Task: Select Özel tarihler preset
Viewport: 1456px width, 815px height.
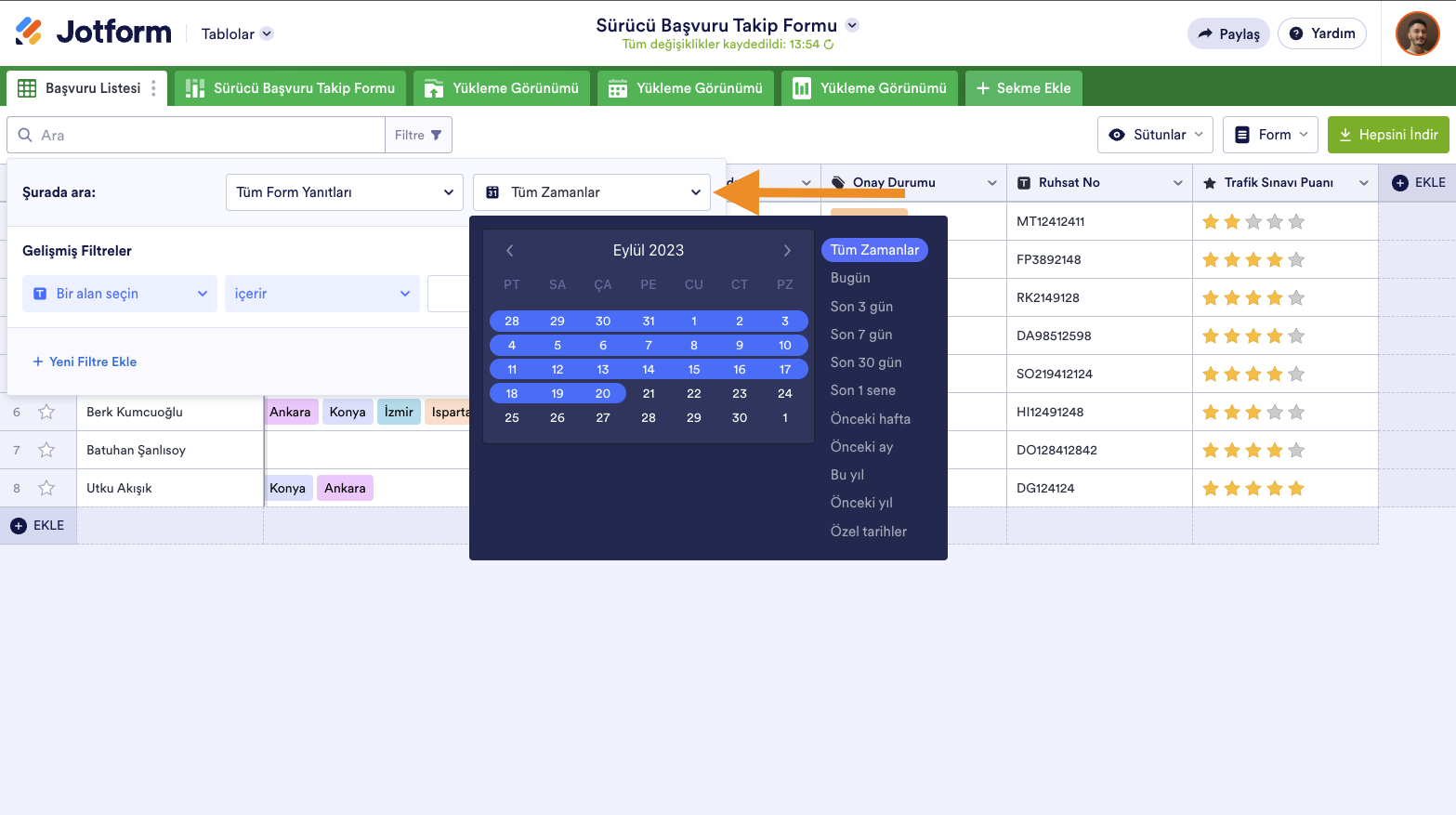Action: point(869,532)
